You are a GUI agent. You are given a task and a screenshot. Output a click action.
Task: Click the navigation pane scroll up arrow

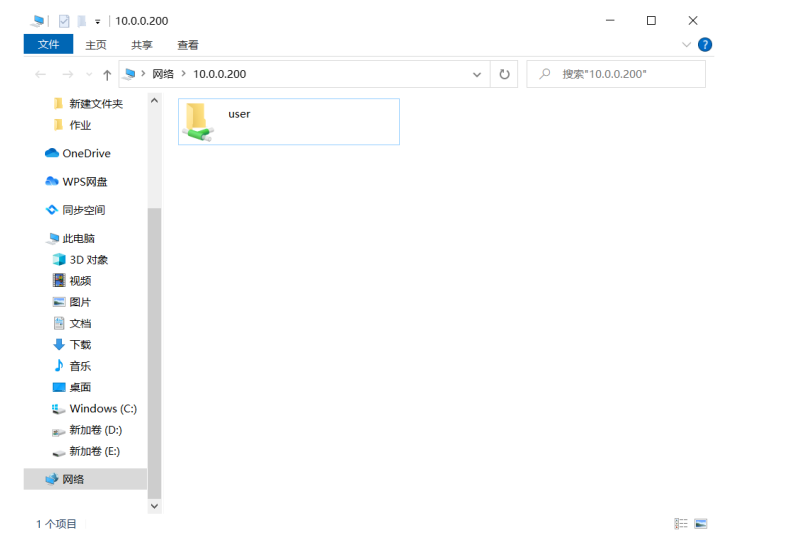point(154,101)
